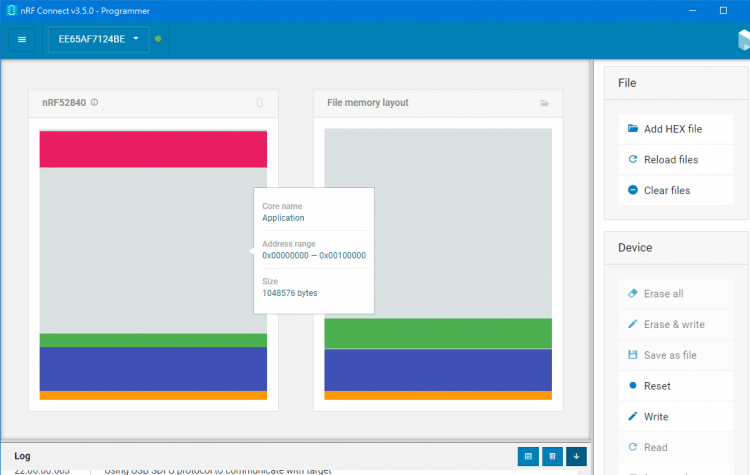Click the green connection status indicator
The width and height of the screenshot is (750, 475).
coord(158,39)
